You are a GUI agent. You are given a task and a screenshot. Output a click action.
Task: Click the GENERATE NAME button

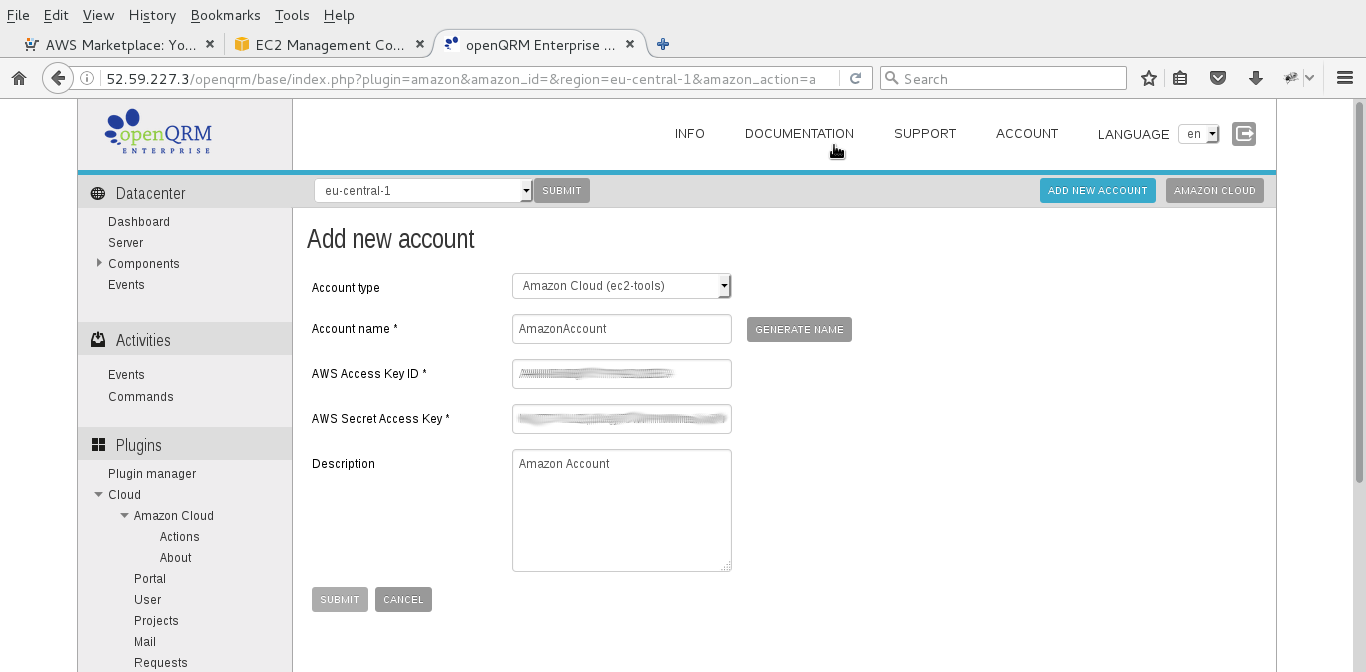point(799,329)
